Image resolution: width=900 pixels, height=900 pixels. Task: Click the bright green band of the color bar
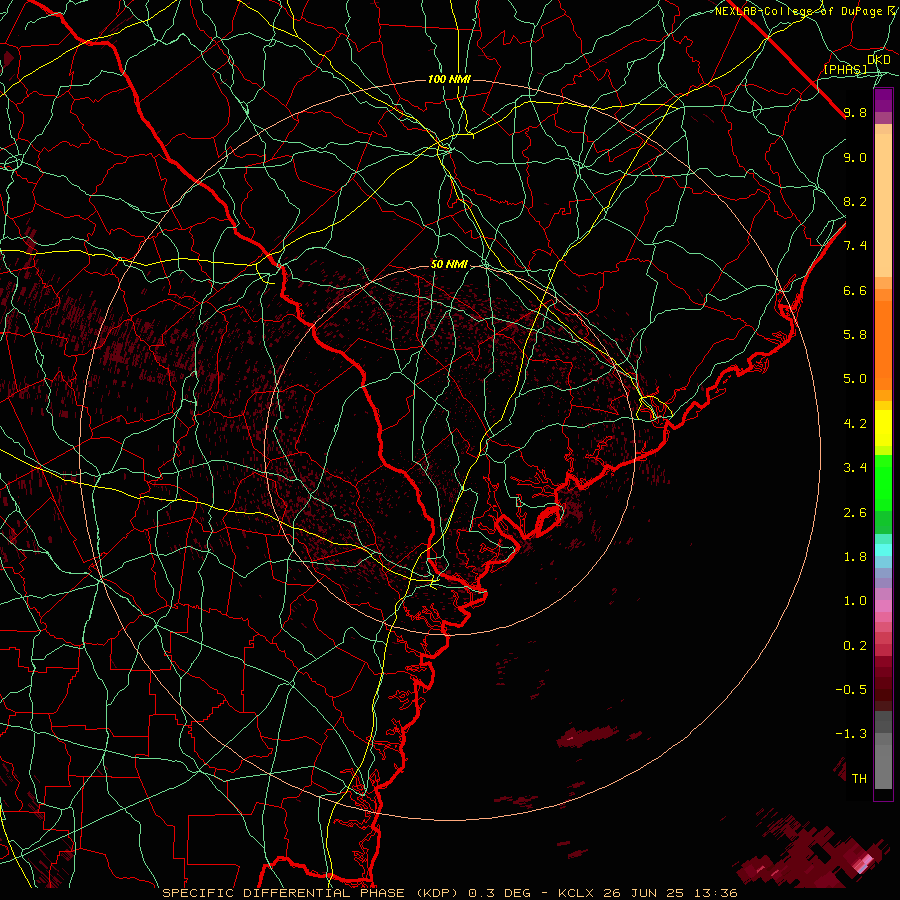[883, 482]
